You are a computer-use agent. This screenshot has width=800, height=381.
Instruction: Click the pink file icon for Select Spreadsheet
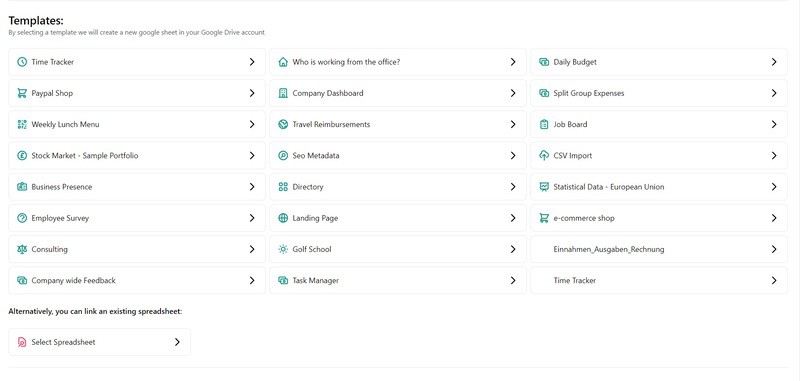[22, 342]
